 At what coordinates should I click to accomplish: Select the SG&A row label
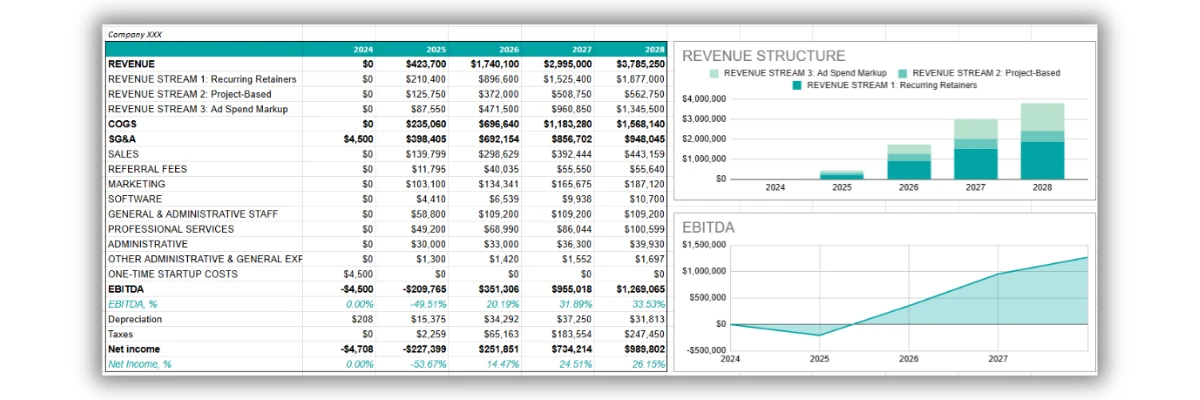click(x=122, y=139)
